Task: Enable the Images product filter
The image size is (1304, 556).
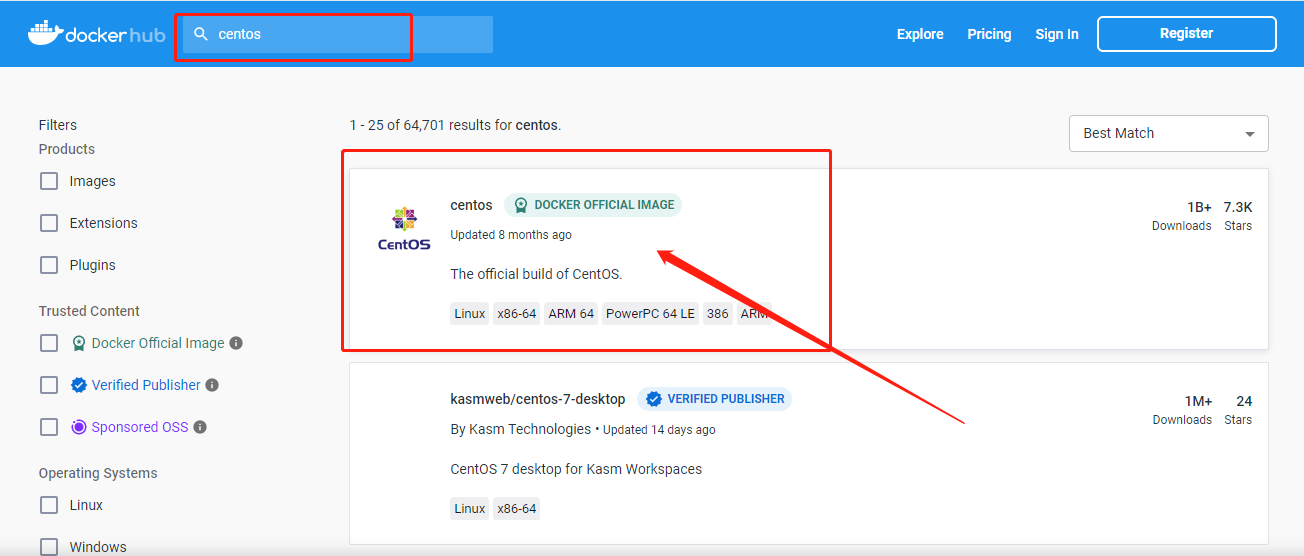Action: click(x=49, y=181)
